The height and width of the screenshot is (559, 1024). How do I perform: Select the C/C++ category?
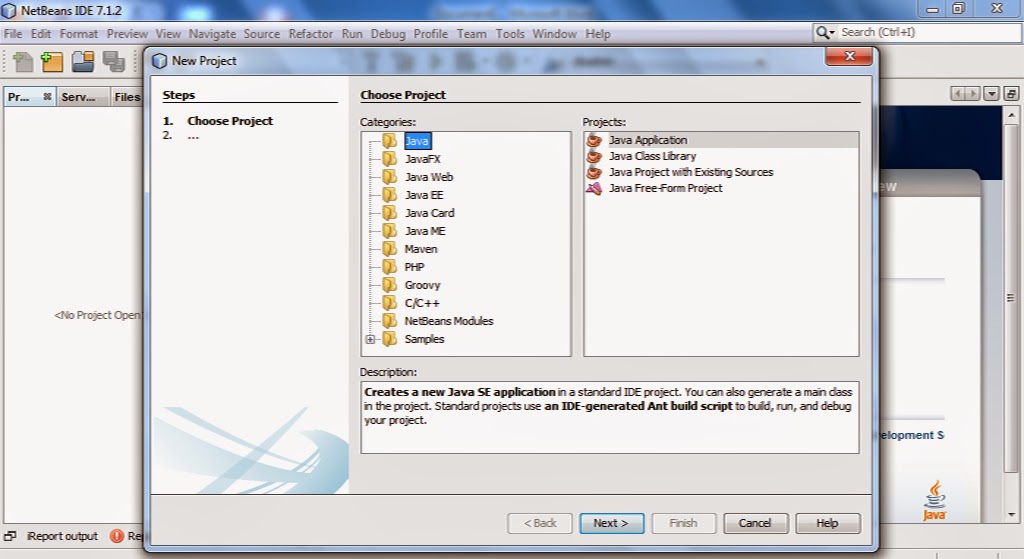point(422,303)
